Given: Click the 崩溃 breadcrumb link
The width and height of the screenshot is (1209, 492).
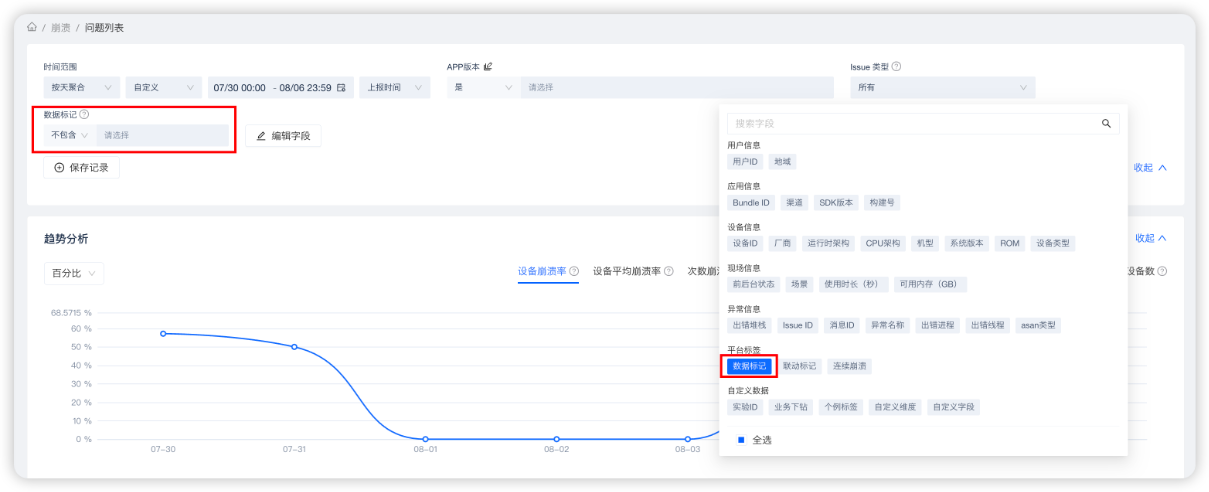Looking at the screenshot, I should 61,27.
